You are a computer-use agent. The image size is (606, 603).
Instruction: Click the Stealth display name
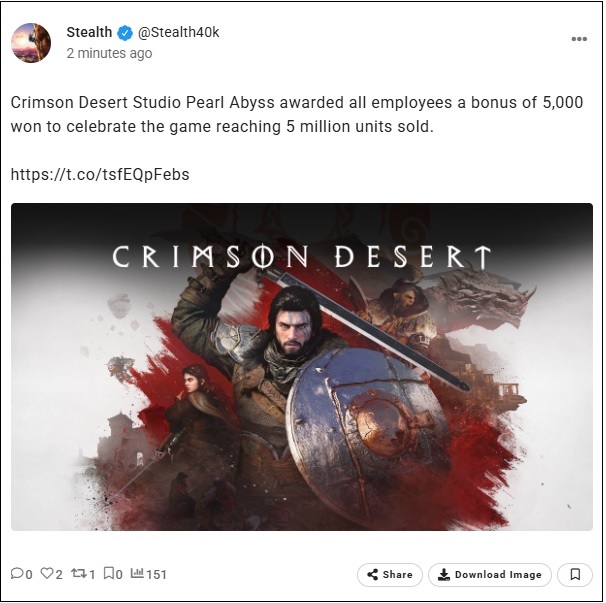click(89, 32)
